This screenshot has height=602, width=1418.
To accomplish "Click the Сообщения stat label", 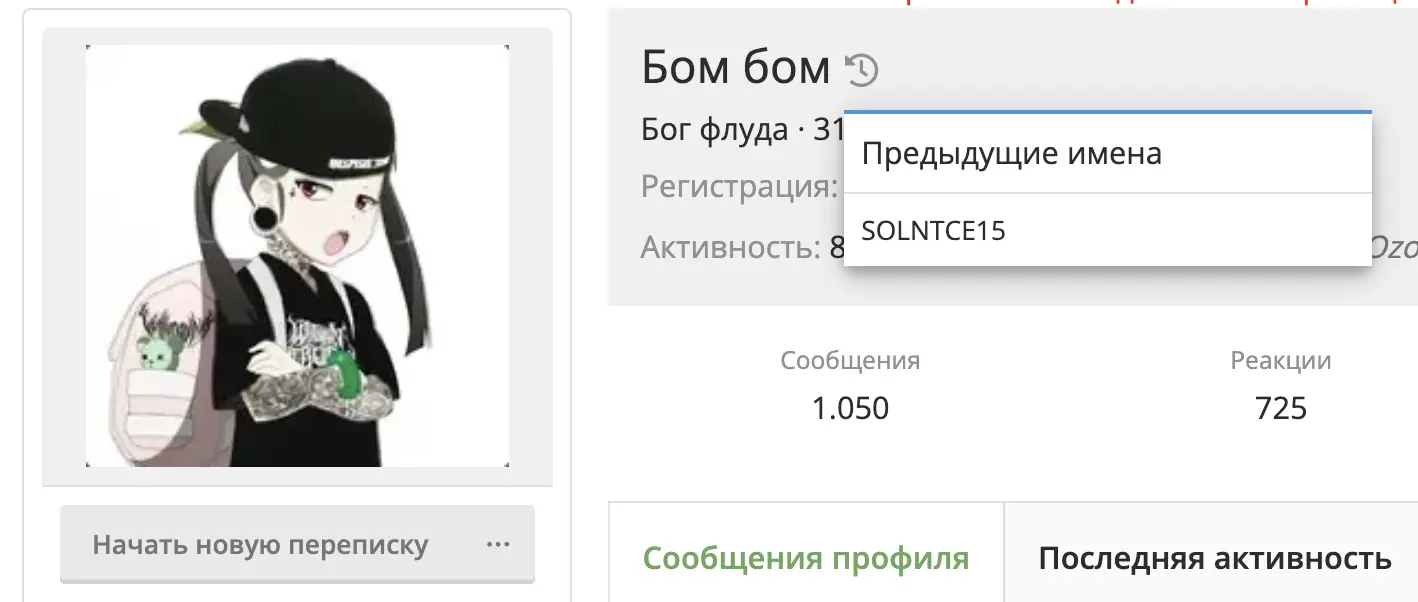I will pos(850,360).
